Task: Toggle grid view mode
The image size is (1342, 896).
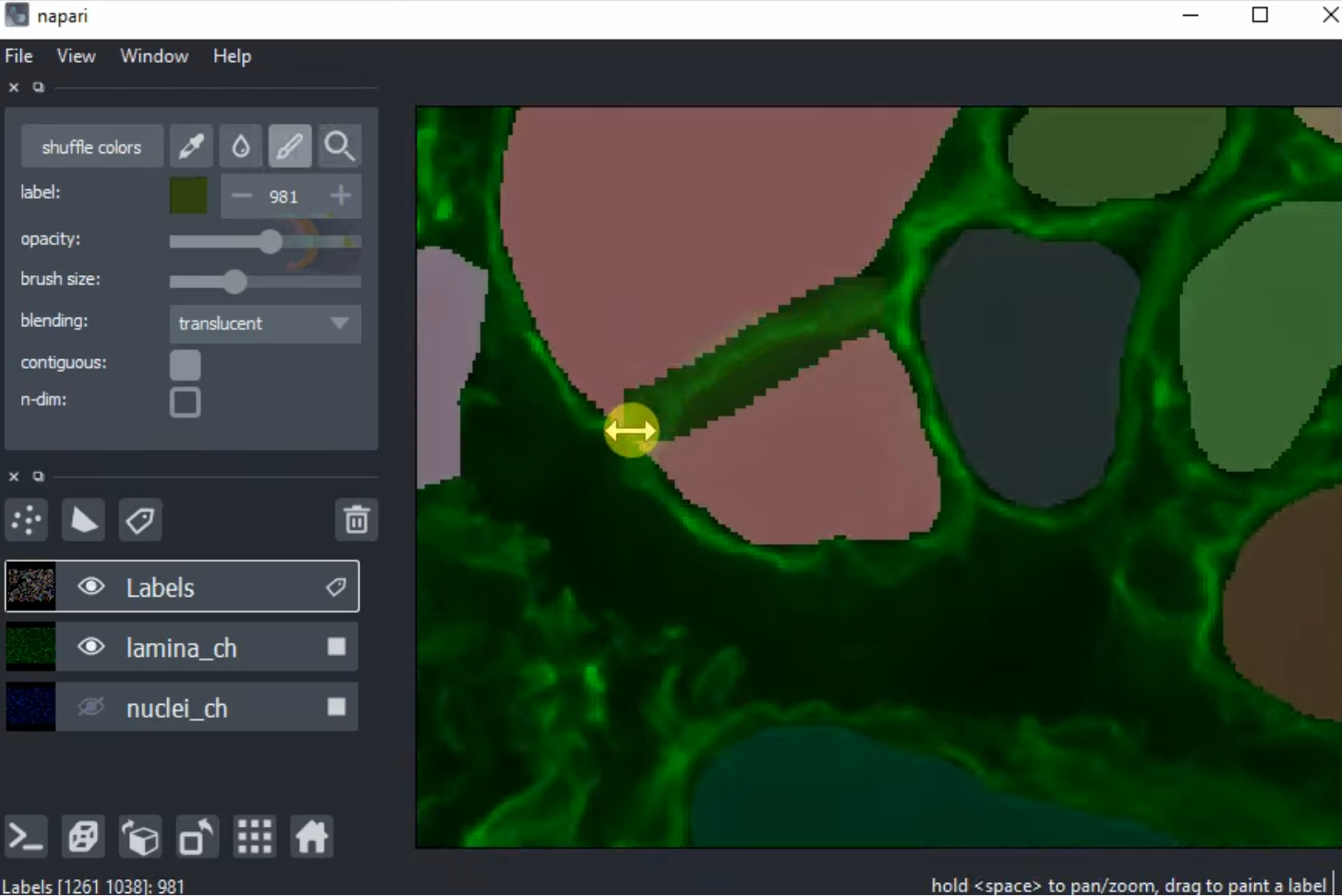Action: click(x=254, y=837)
